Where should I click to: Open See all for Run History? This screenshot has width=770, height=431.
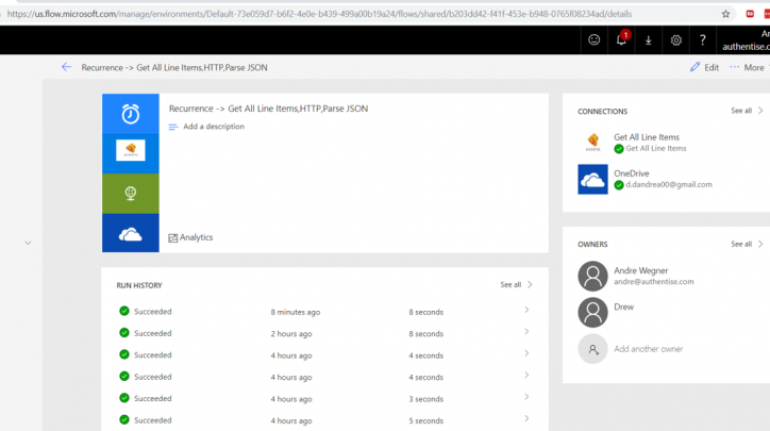point(516,285)
